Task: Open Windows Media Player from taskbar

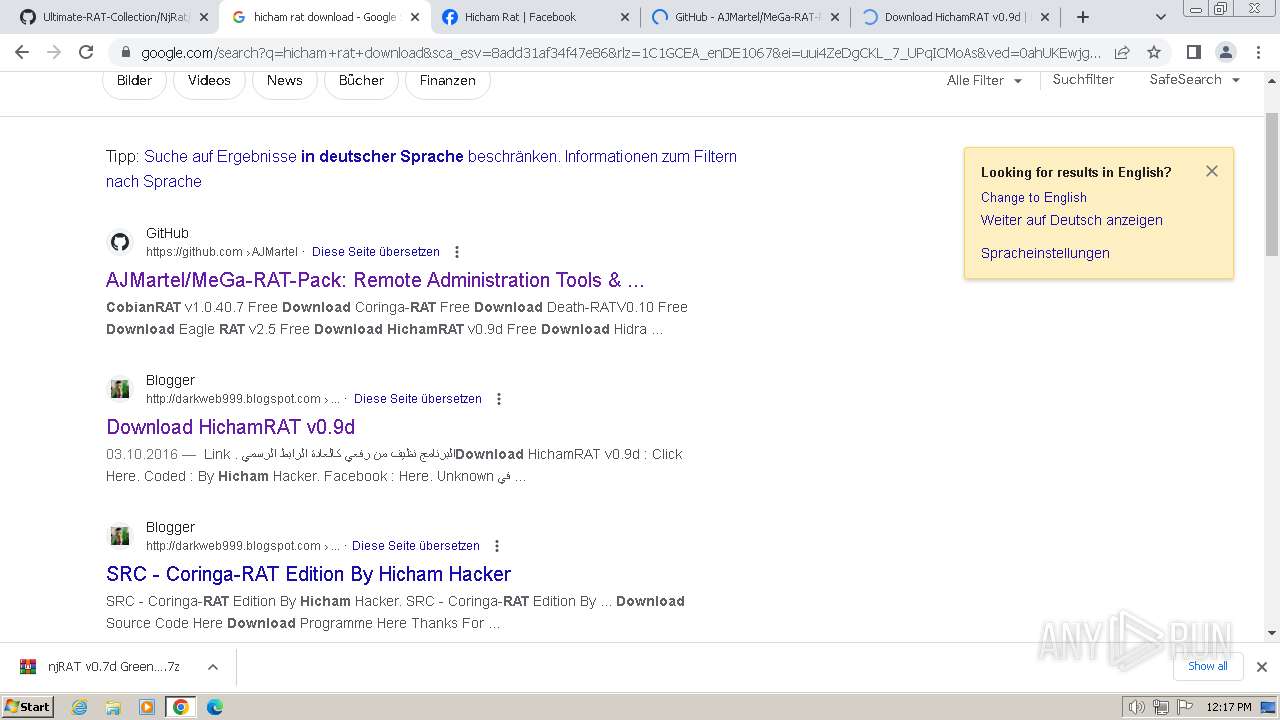Action: pyautogui.click(x=147, y=707)
